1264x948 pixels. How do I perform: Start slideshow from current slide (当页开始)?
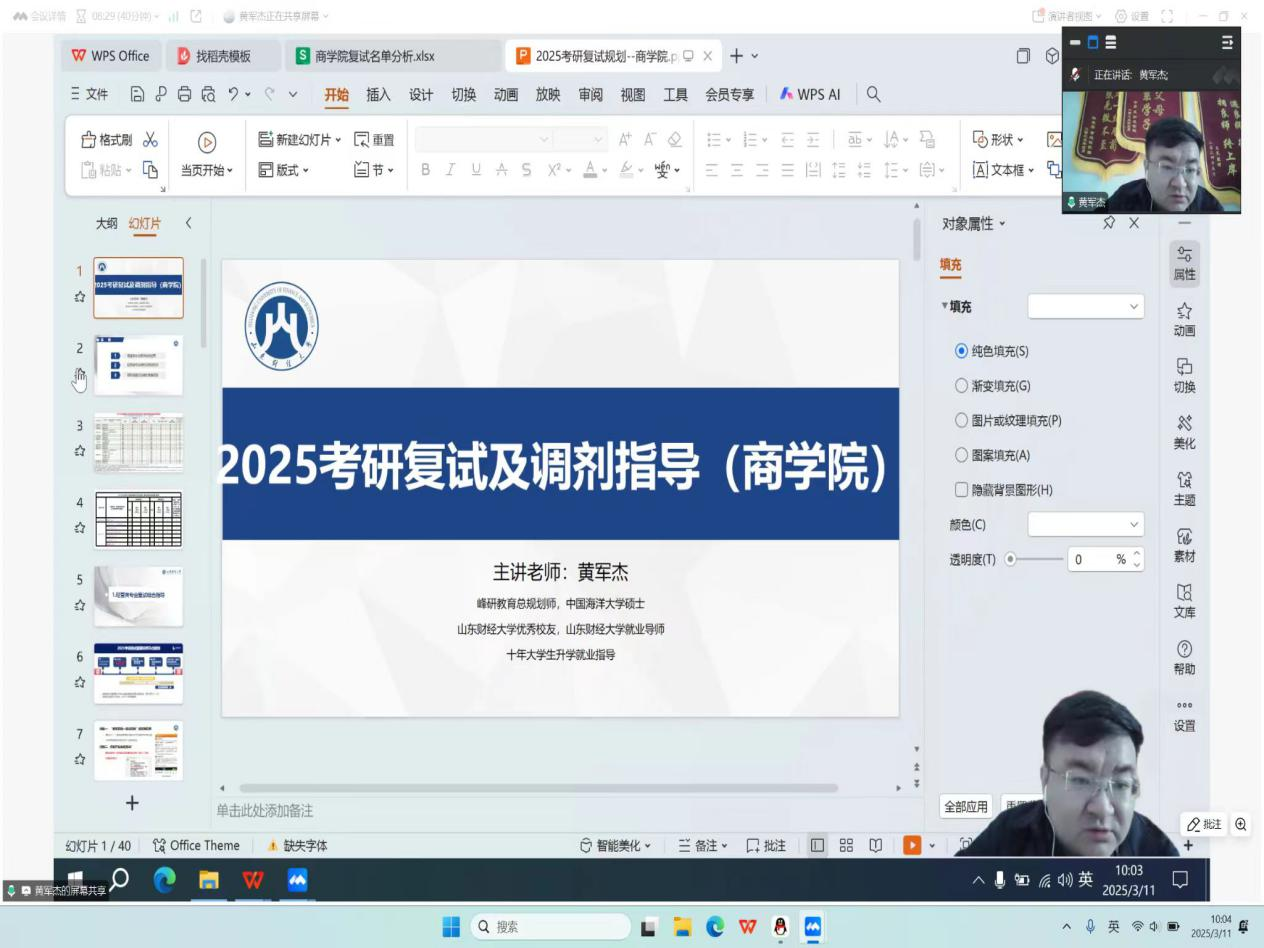point(206,155)
